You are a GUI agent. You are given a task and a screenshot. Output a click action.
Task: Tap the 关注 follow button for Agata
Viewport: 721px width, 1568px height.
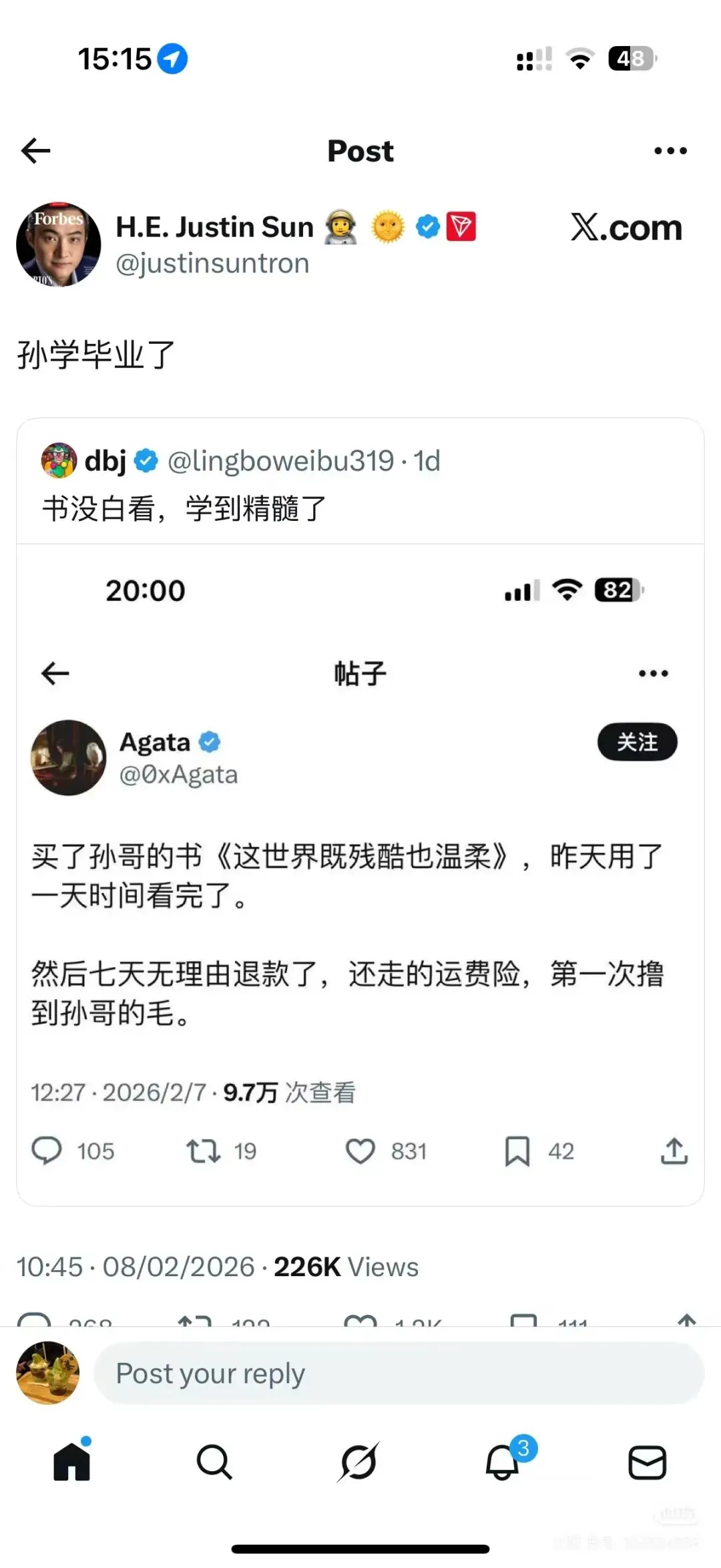[637, 742]
